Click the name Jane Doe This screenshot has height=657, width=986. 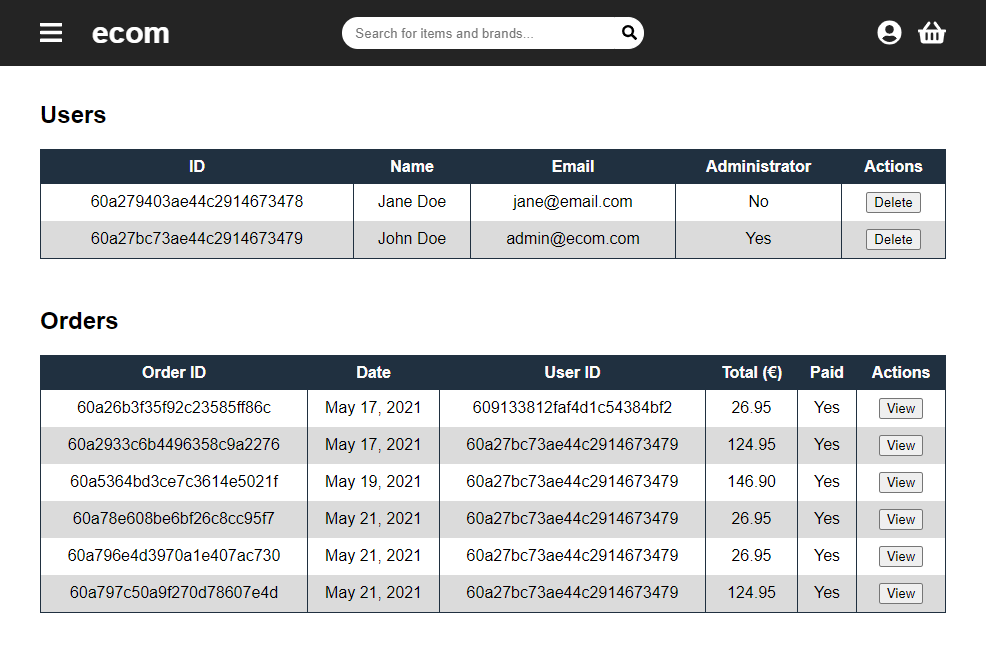tap(412, 202)
